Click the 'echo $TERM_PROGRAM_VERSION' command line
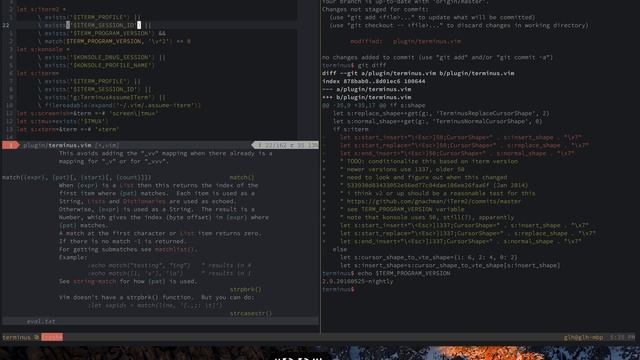 point(386,273)
